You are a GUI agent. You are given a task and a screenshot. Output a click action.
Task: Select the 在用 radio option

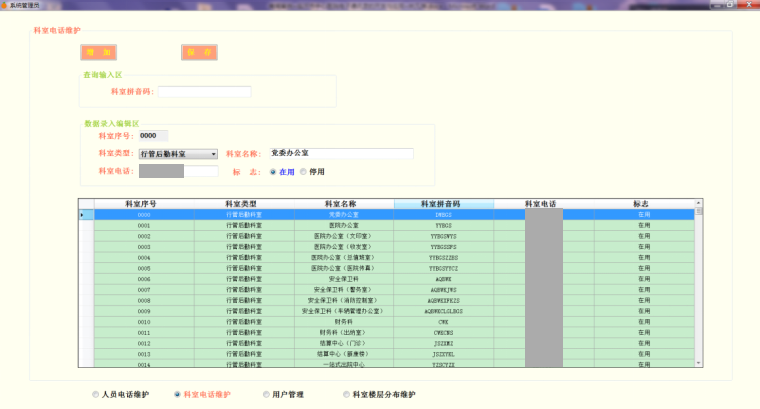click(273, 172)
